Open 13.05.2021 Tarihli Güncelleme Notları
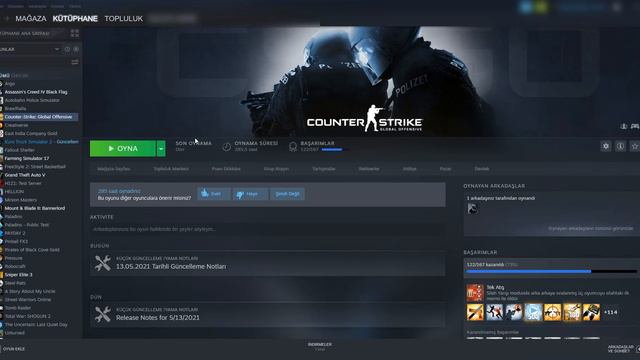The width and height of the screenshot is (640, 360). 171,267
